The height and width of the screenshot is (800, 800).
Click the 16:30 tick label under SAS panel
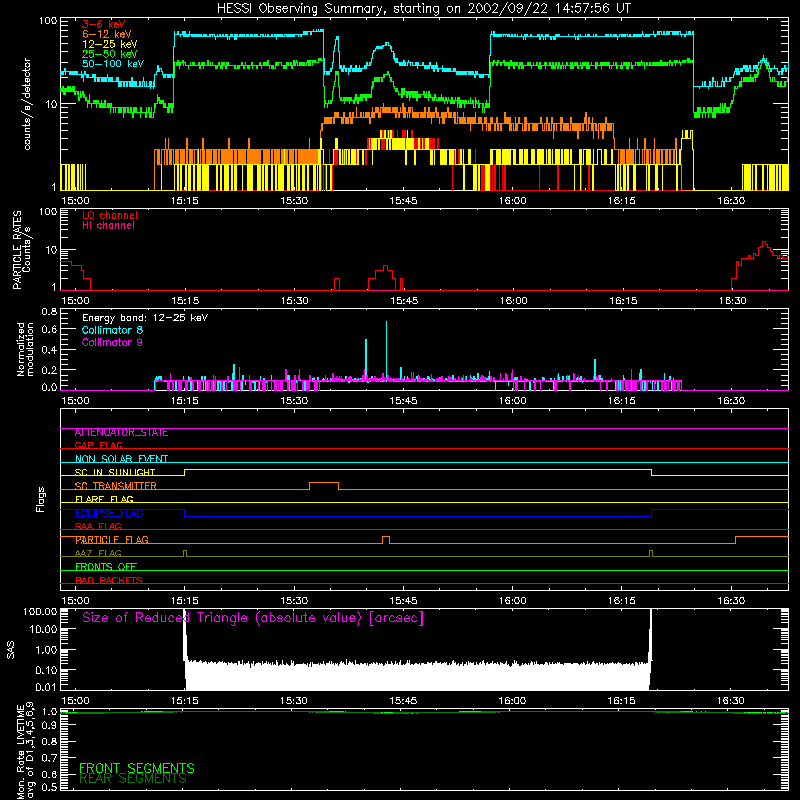731,701
